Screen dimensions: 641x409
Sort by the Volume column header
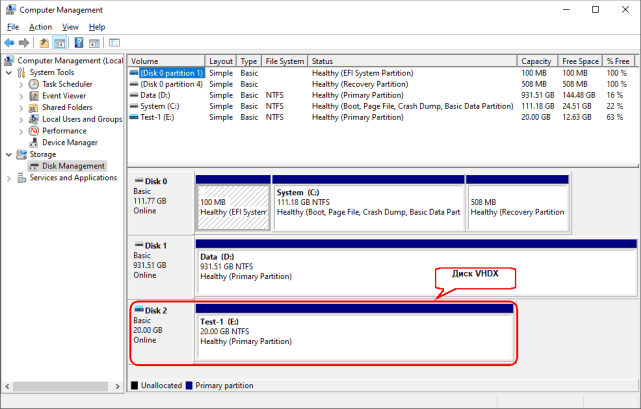coord(166,61)
